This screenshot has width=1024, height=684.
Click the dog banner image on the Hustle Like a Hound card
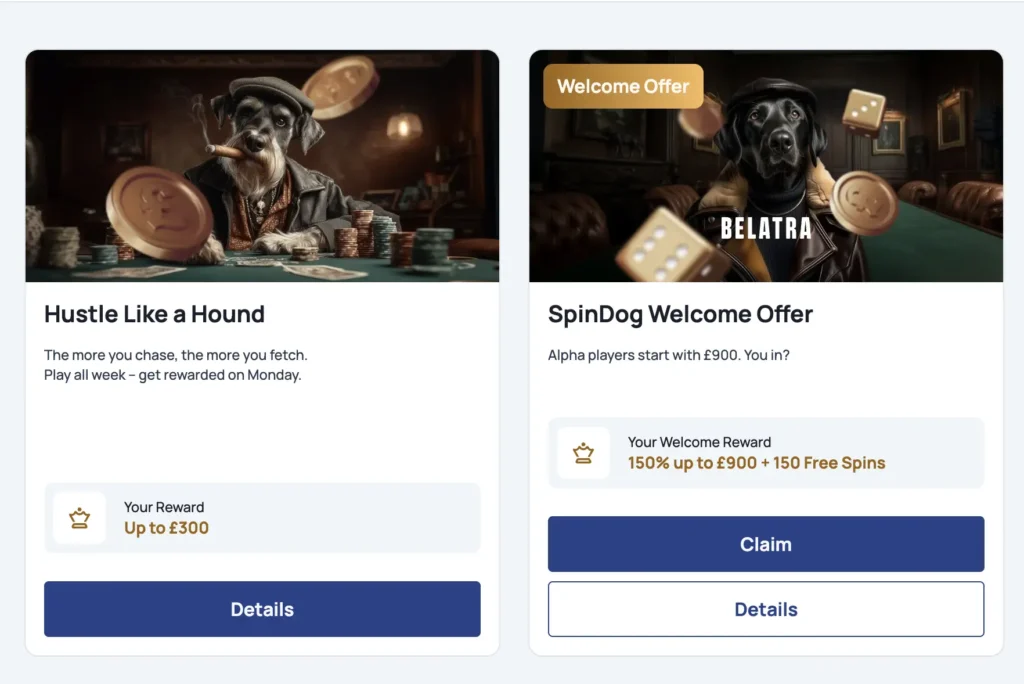(x=262, y=165)
